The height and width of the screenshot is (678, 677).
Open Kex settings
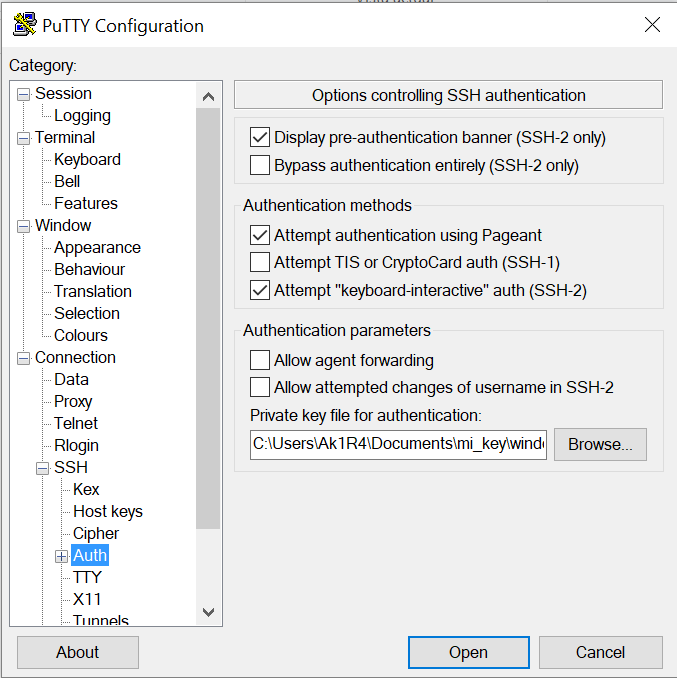[x=86, y=489]
